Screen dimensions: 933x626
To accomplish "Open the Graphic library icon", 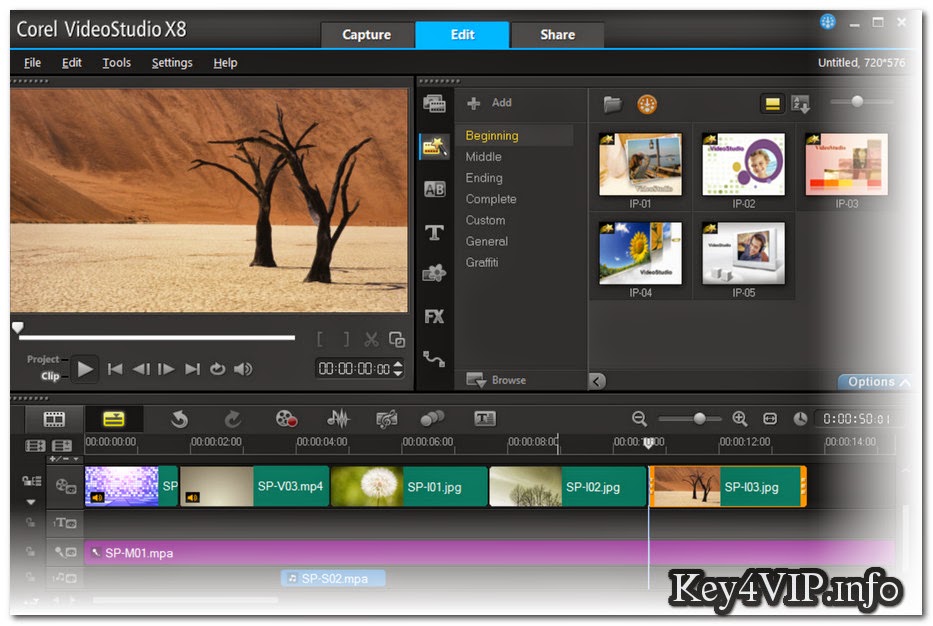I will (x=434, y=274).
